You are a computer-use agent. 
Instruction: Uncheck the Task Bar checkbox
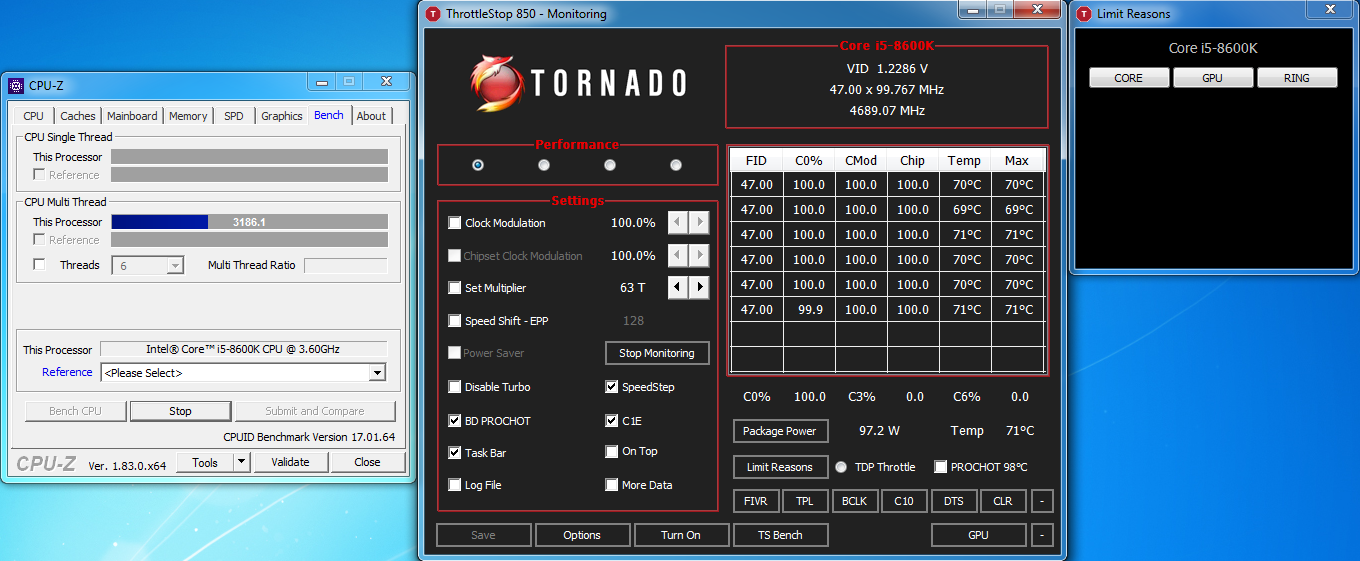click(455, 453)
